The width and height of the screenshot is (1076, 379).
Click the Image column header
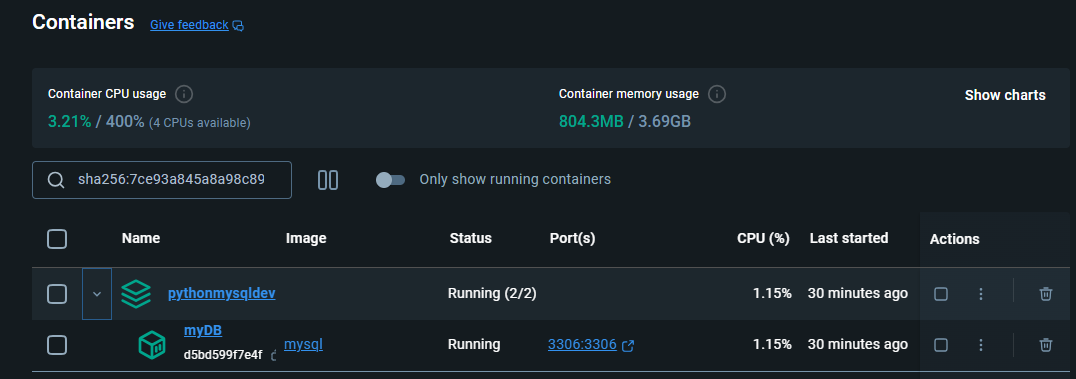click(x=306, y=239)
